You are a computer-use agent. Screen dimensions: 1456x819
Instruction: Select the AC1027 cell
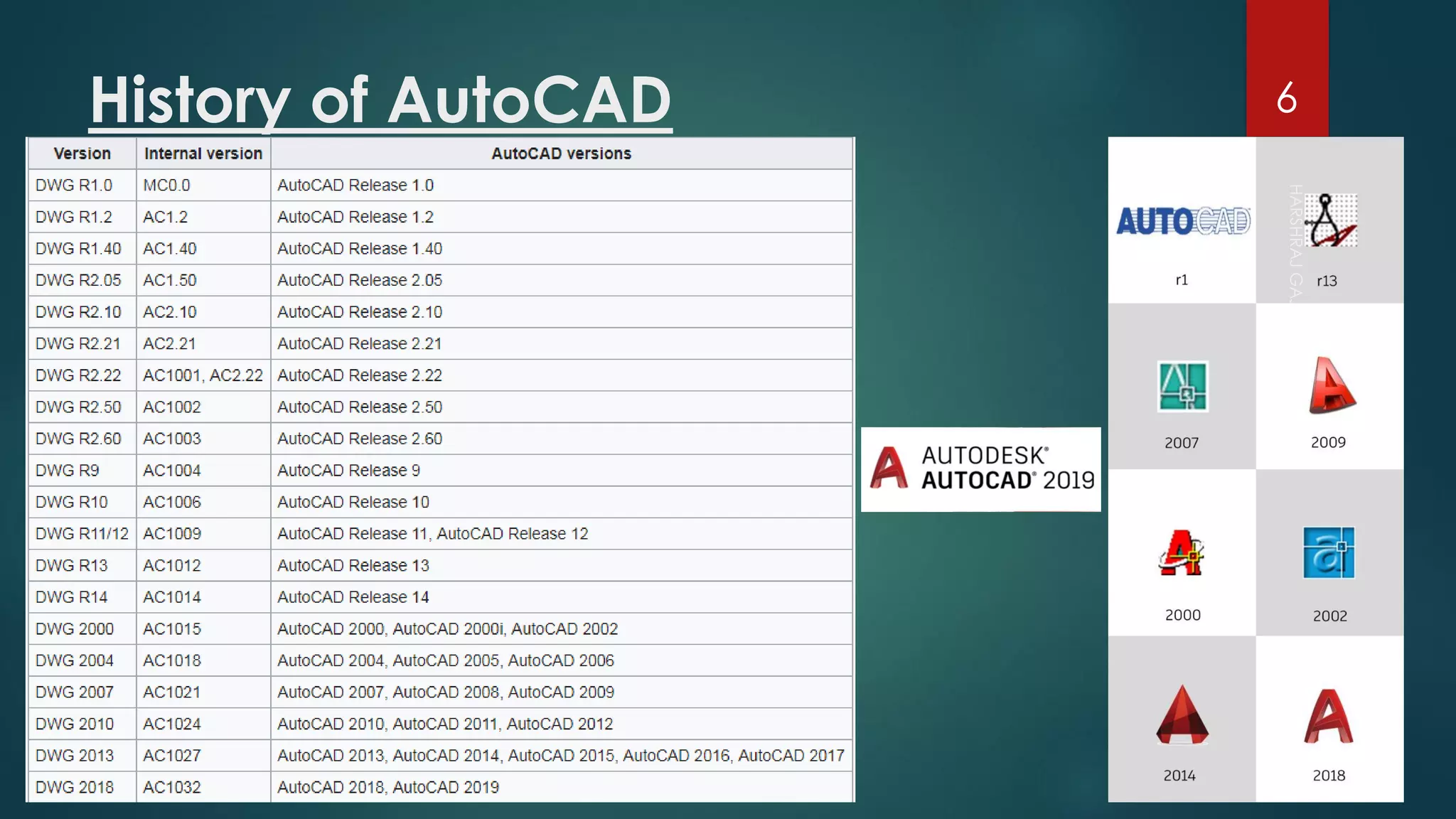coord(203,756)
